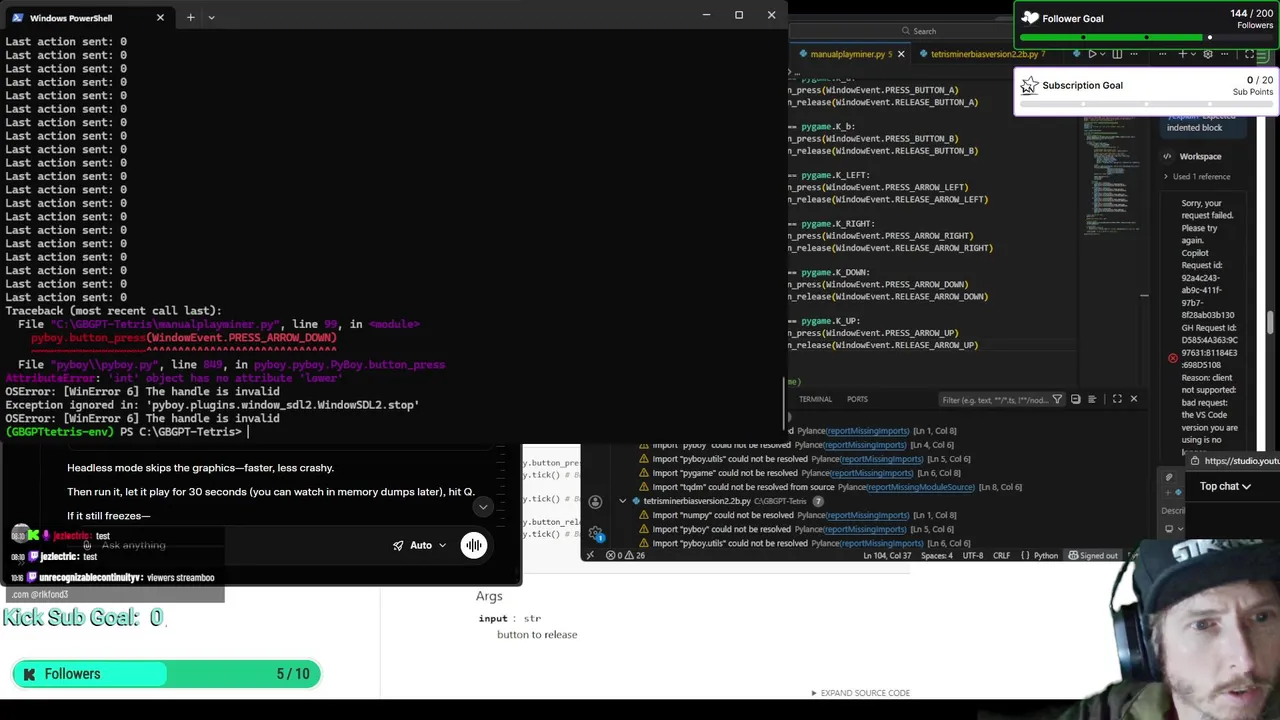Open the run options dropdown beside play
The height and width of the screenshot is (720, 1280).
click(x=1103, y=54)
